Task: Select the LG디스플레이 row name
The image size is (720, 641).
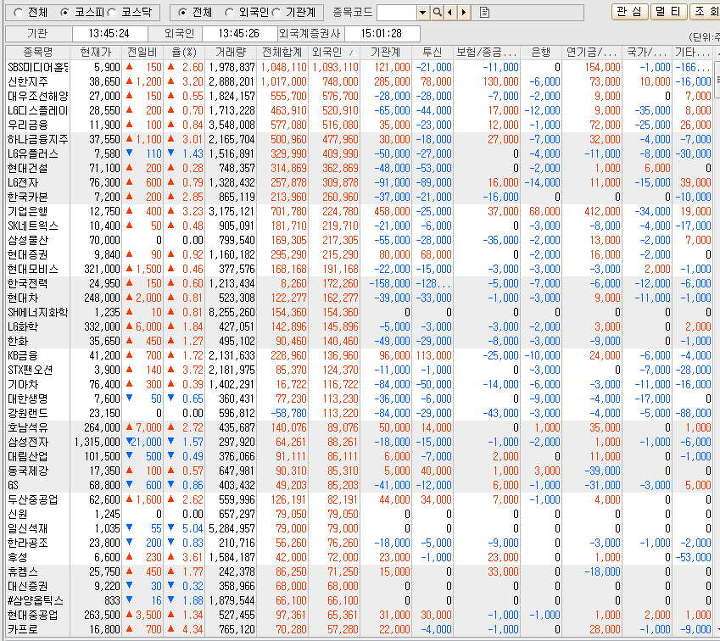Action: tap(38, 111)
